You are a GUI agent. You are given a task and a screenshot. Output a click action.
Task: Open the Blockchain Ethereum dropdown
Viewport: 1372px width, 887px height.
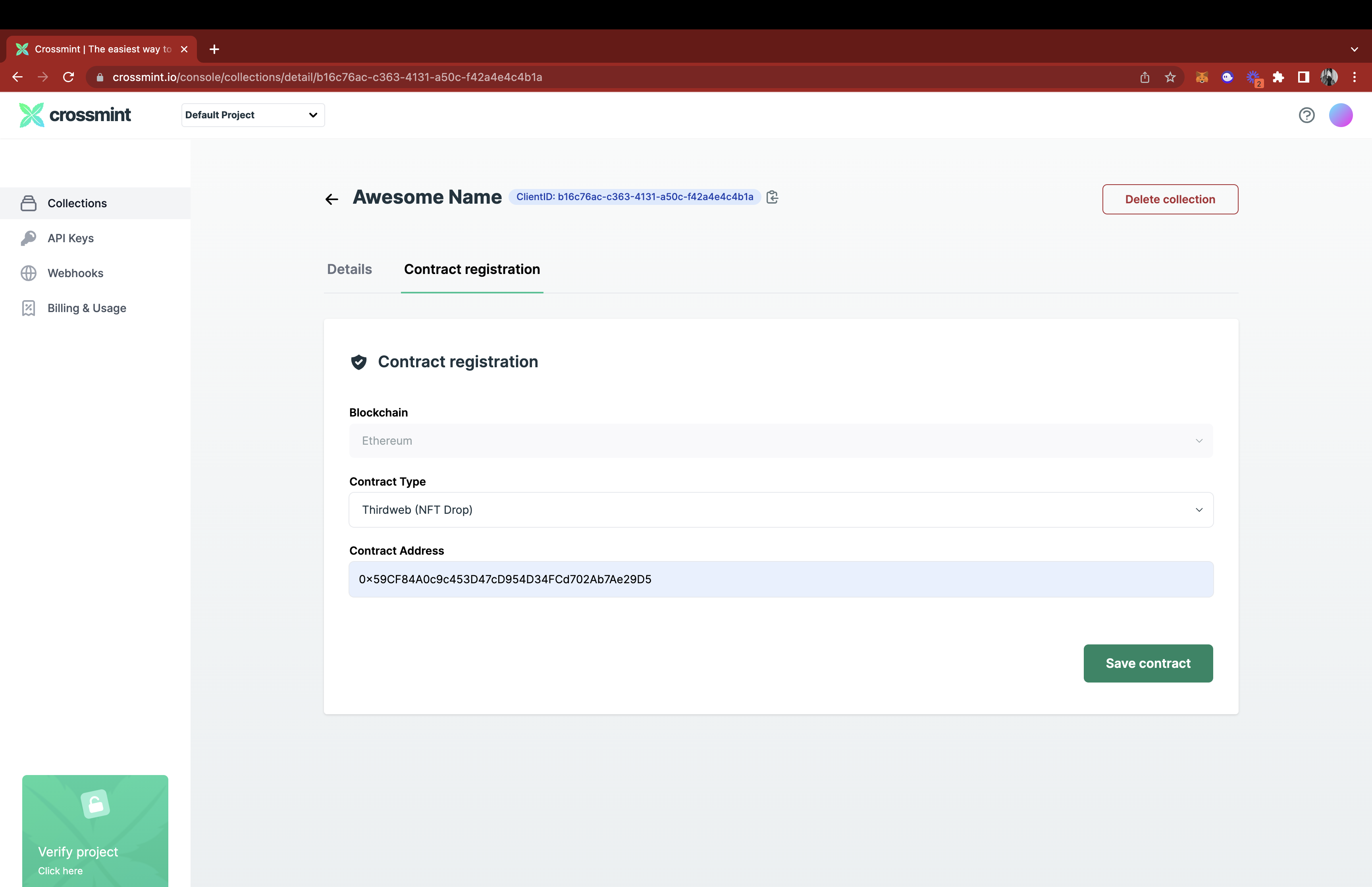tap(781, 441)
